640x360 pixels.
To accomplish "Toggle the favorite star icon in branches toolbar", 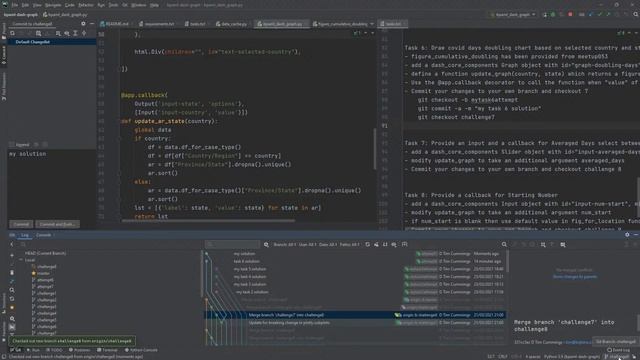I will (12, 307).
